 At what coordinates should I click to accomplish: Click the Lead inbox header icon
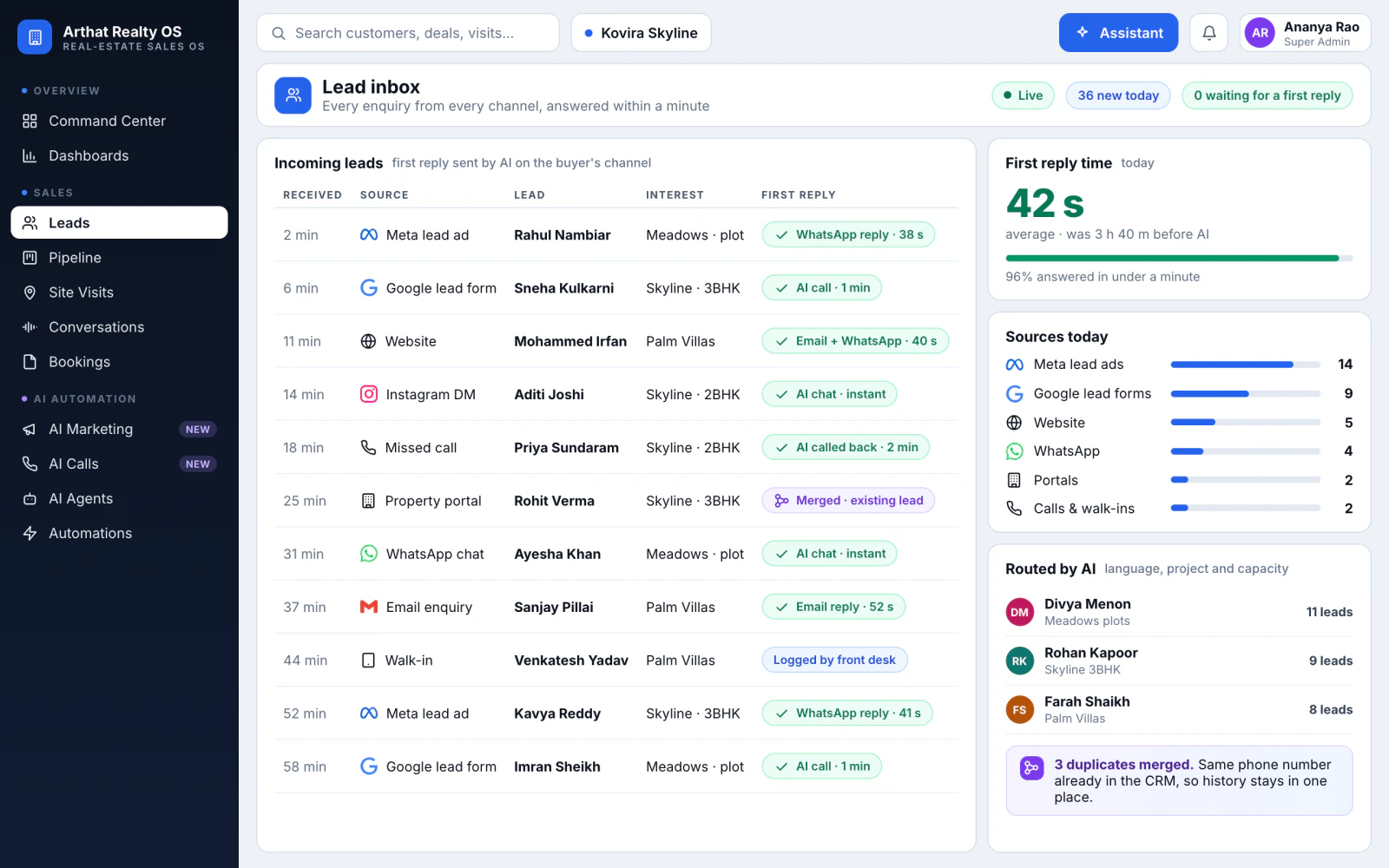tap(293, 95)
